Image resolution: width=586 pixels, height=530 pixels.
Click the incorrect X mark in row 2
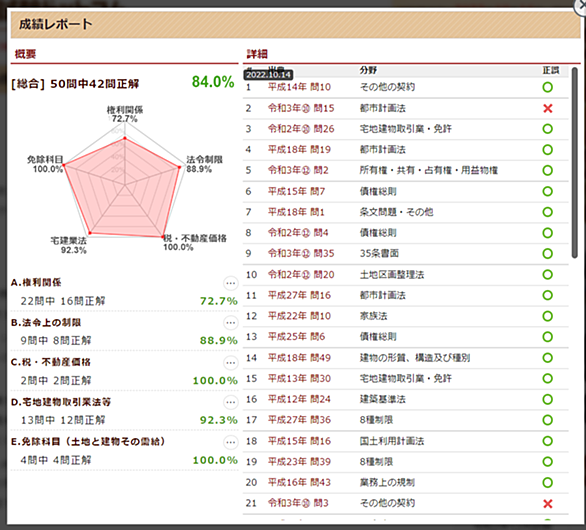(x=548, y=108)
